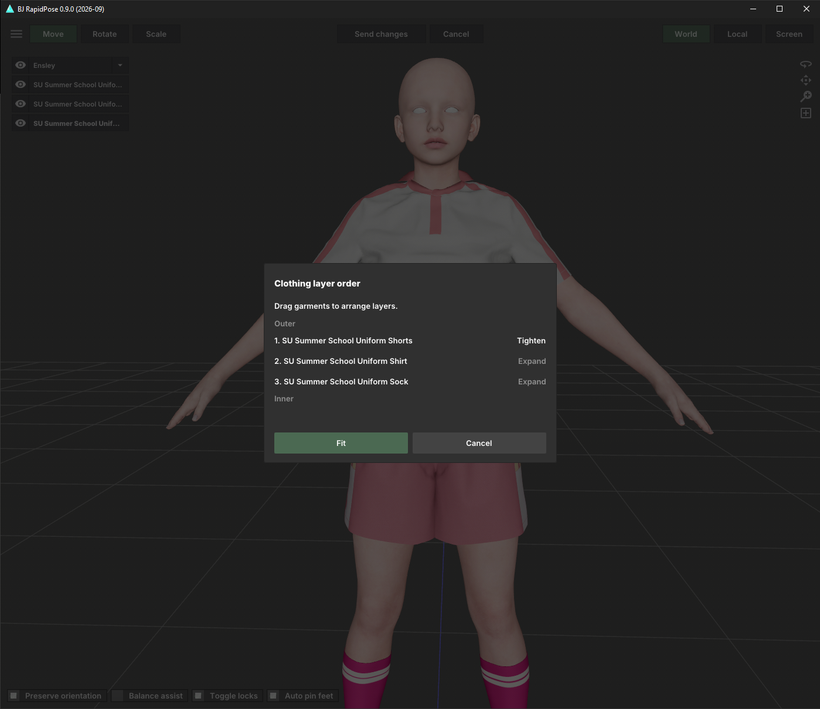The height and width of the screenshot is (709, 820).
Task: Click Tighten for Uniform Shorts
Action: 531,340
